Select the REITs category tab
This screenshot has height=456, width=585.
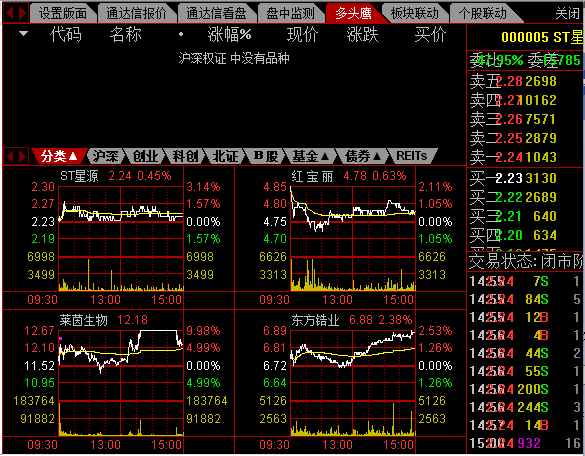coord(412,156)
